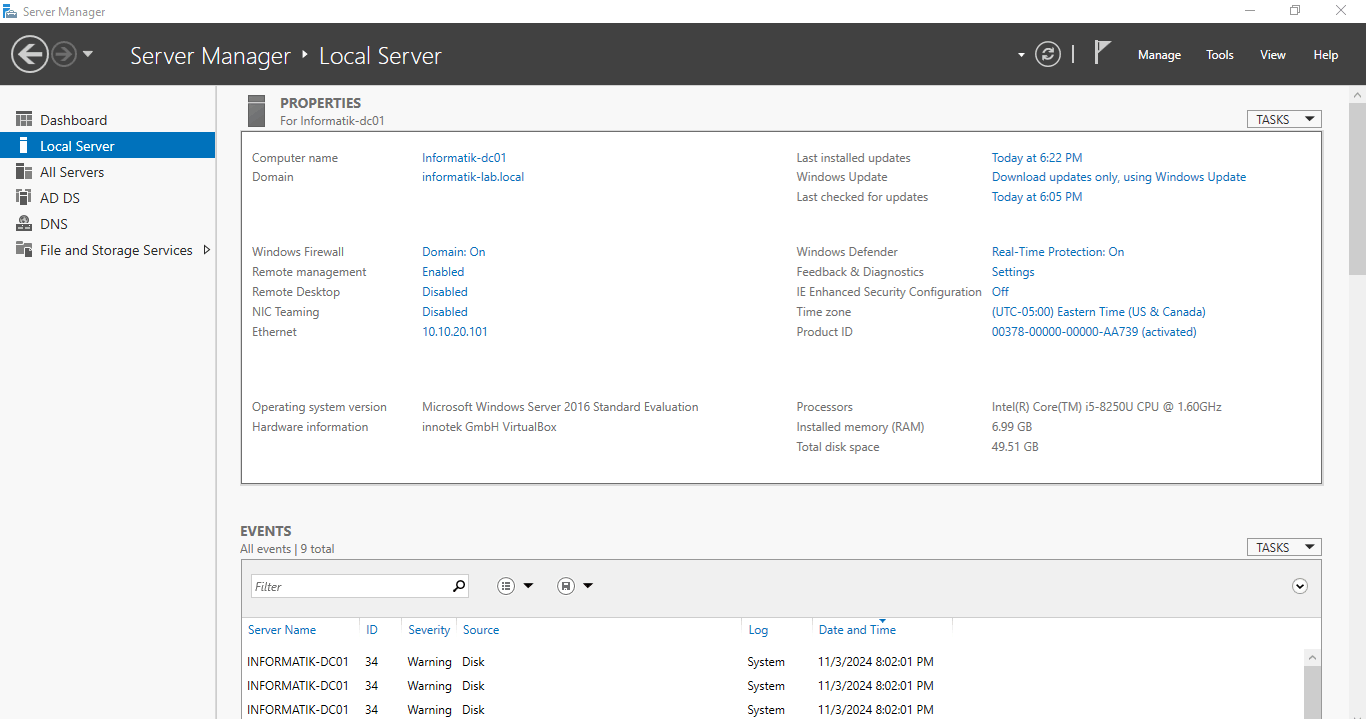Image resolution: width=1366 pixels, height=719 pixels.
Task: Sort events by Source column
Action: coord(481,630)
